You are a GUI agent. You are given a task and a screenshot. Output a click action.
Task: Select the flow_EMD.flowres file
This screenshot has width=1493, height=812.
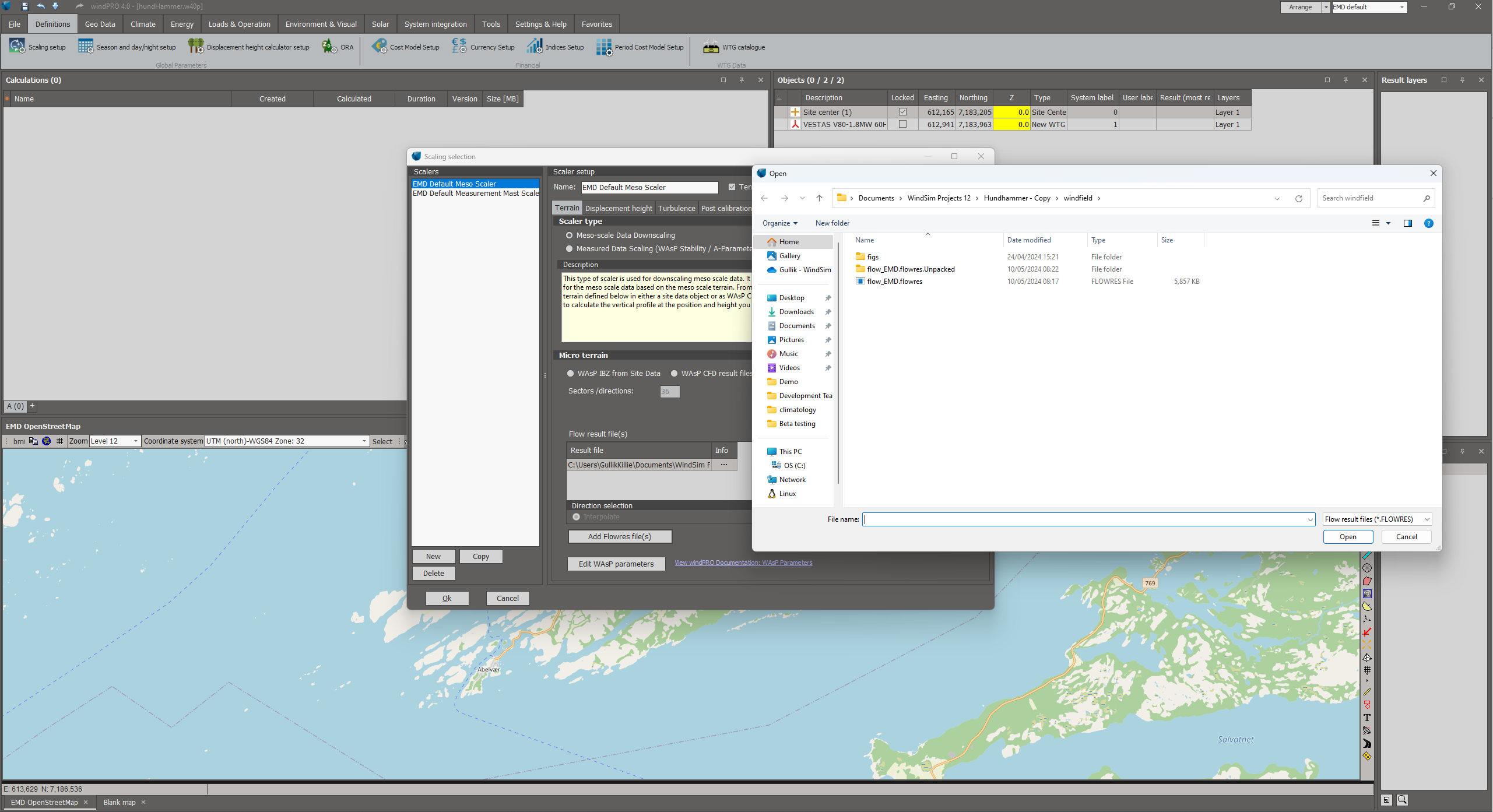tap(894, 282)
